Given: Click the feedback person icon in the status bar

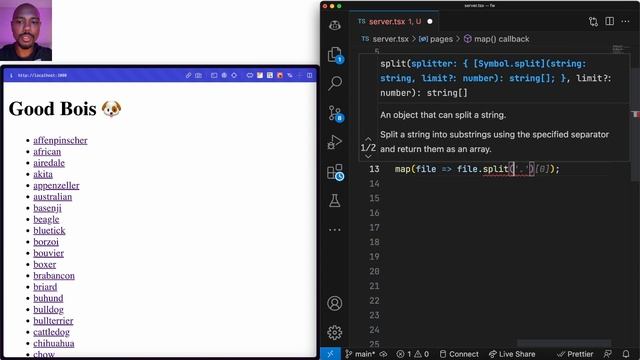Looking at the screenshot, I should point(608,354).
